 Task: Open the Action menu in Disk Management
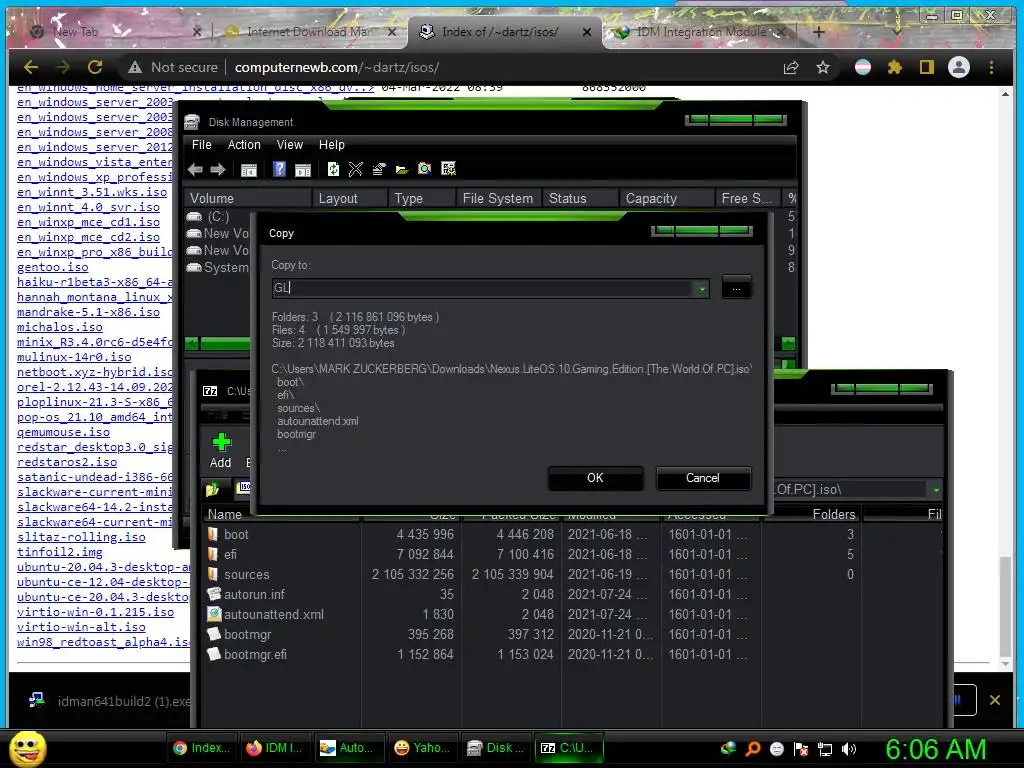(244, 145)
